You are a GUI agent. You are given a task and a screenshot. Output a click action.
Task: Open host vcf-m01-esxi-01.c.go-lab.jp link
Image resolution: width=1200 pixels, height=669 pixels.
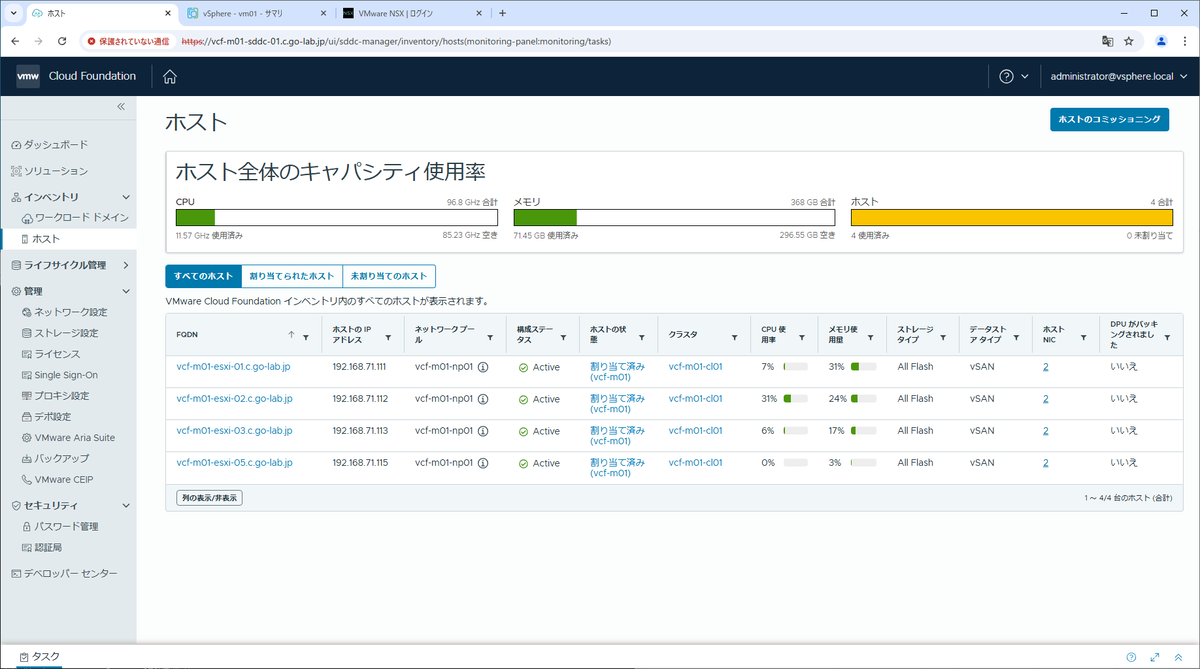point(234,367)
